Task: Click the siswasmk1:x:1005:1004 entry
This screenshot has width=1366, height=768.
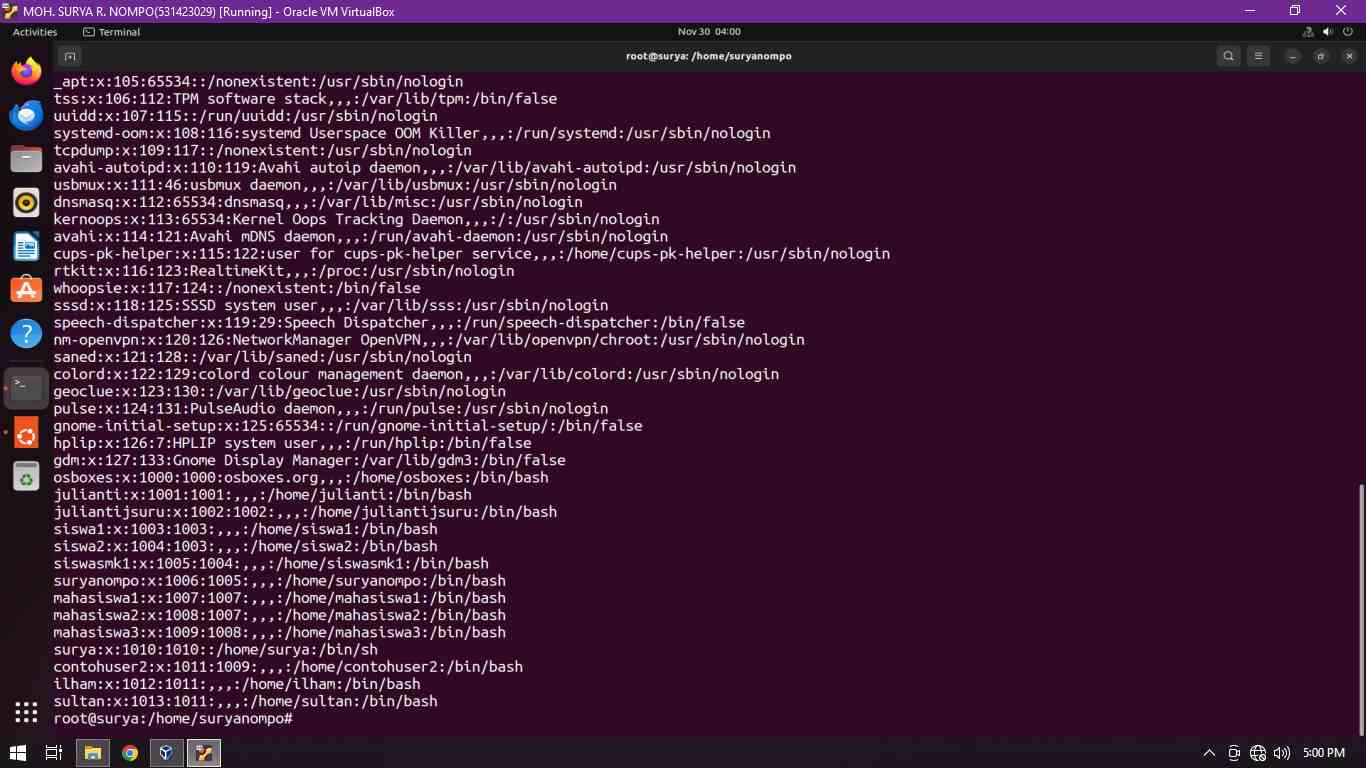Action: [271, 563]
